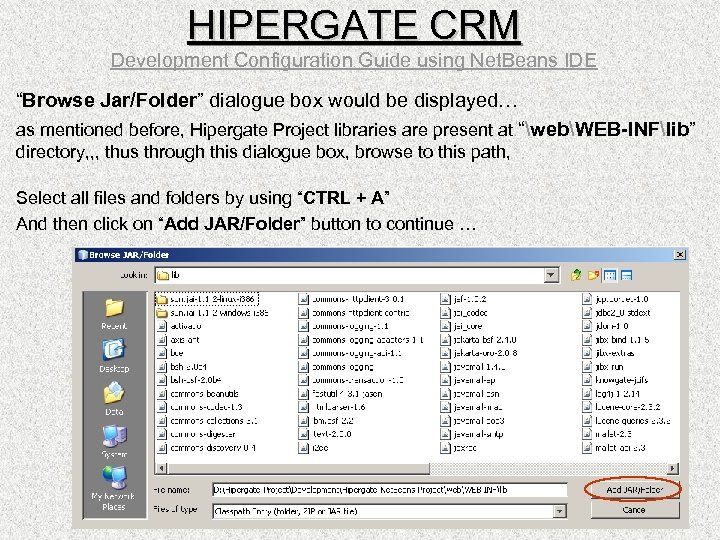Screen dimensions: 720x540
Task: Select the folder icon of sun-jai windows-i586
Action: [162, 313]
